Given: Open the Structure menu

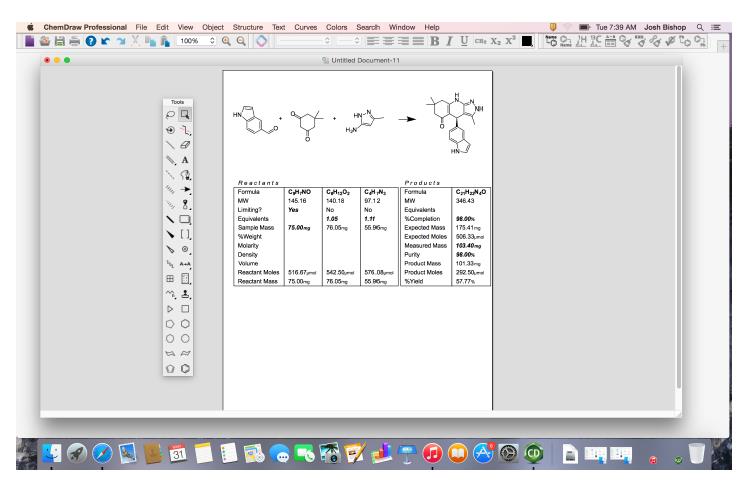Looking at the screenshot, I should (x=247, y=27).
